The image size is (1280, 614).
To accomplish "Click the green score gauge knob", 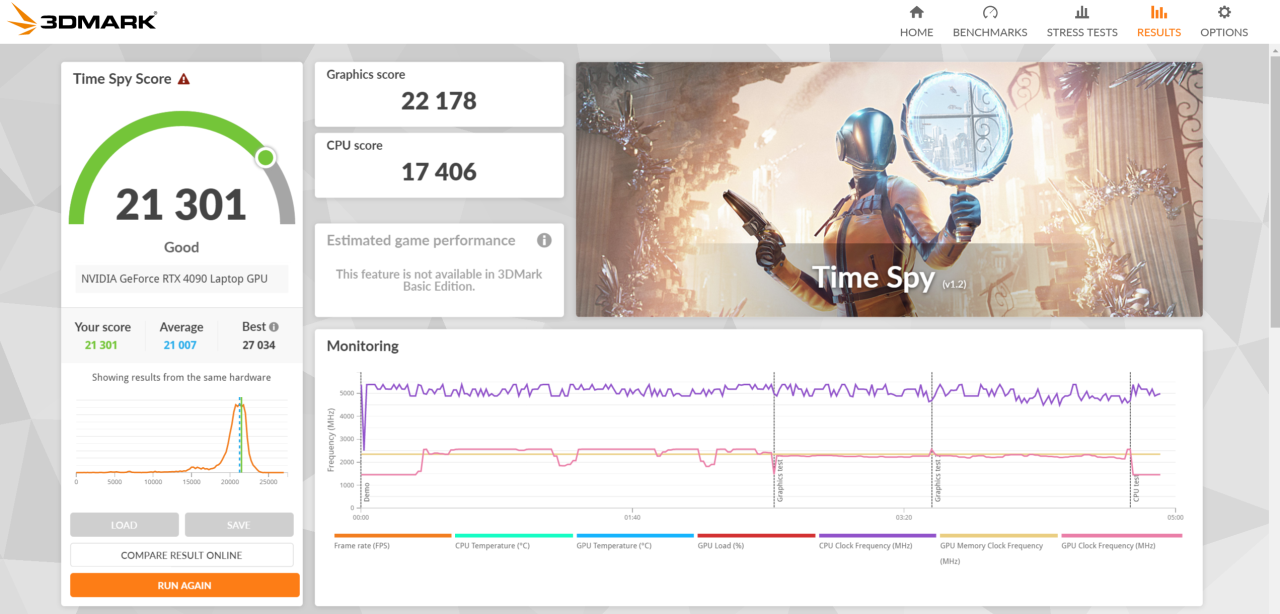I will pyautogui.click(x=265, y=157).
